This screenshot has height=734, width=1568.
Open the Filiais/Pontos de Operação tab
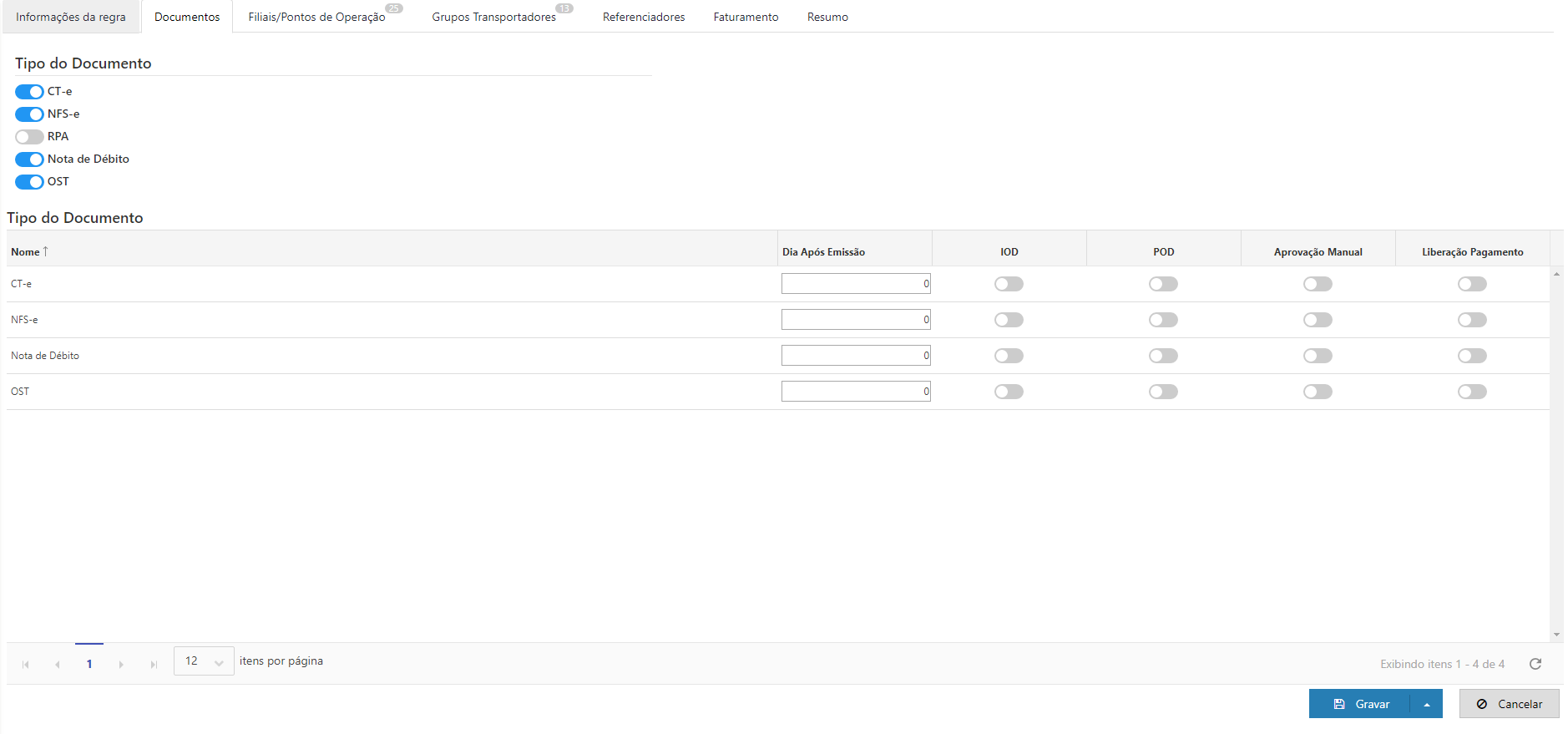coord(317,17)
